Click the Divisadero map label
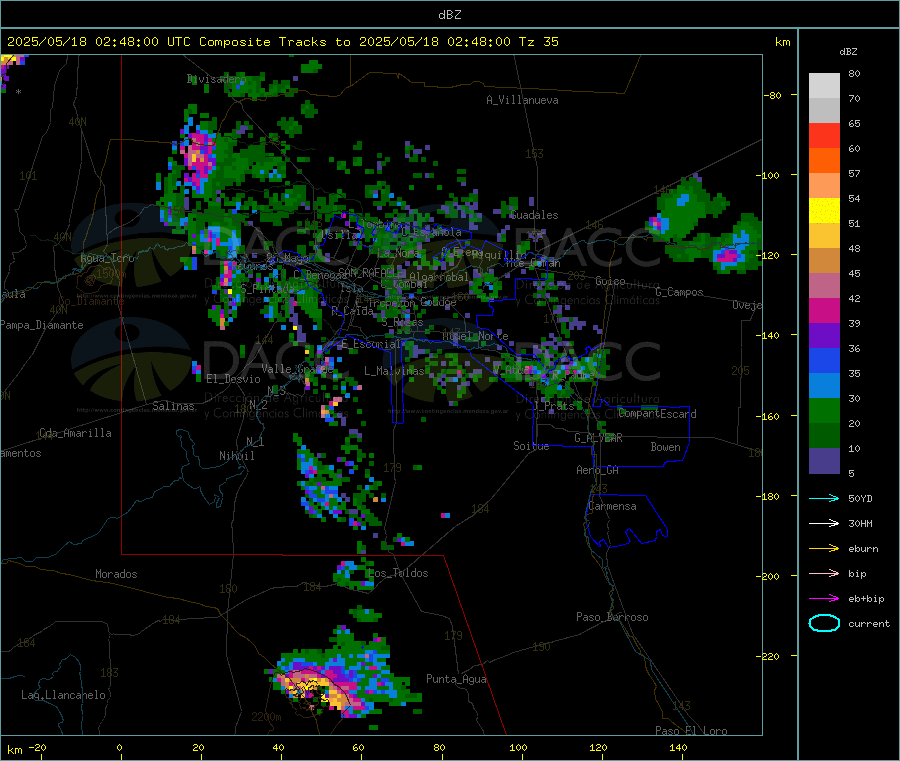The width and height of the screenshot is (900, 761). (x=216, y=79)
